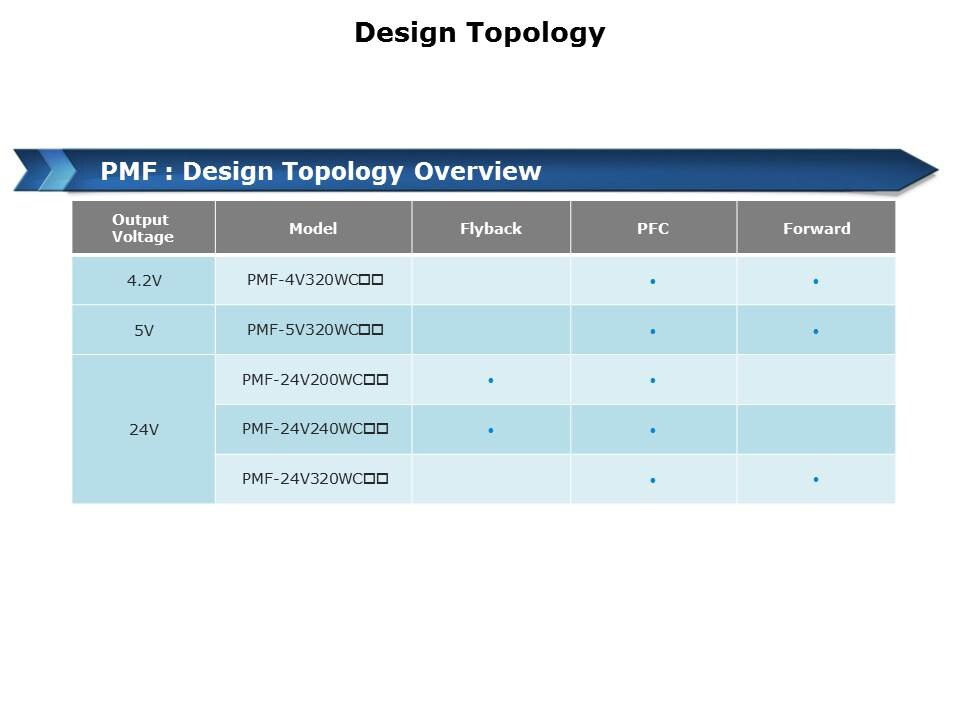Click the Forward dot in the PMF-24V320WC row
960x720 pixels.
coord(816,480)
